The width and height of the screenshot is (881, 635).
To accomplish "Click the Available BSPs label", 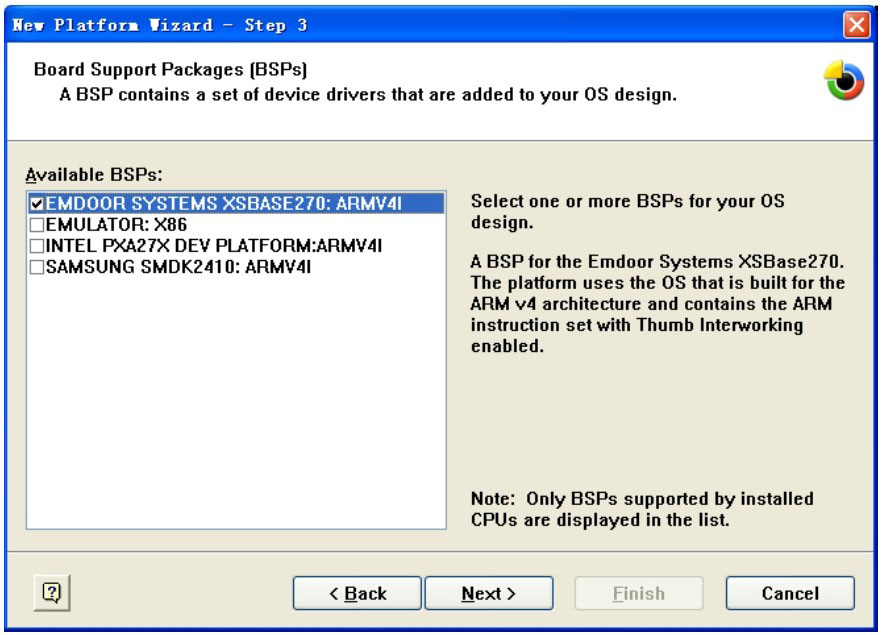I will pyautogui.click(x=94, y=175).
